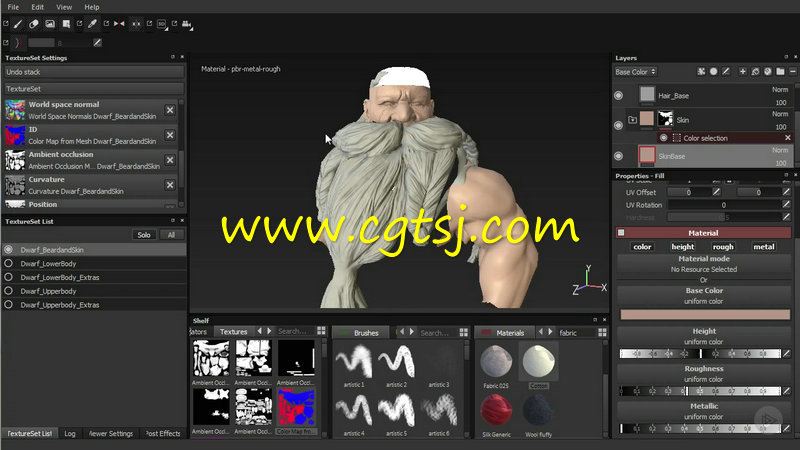This screenshot has height=450, width=800.
Task: Open the 3D/2D view mode icon
Action: pos(162,24)
